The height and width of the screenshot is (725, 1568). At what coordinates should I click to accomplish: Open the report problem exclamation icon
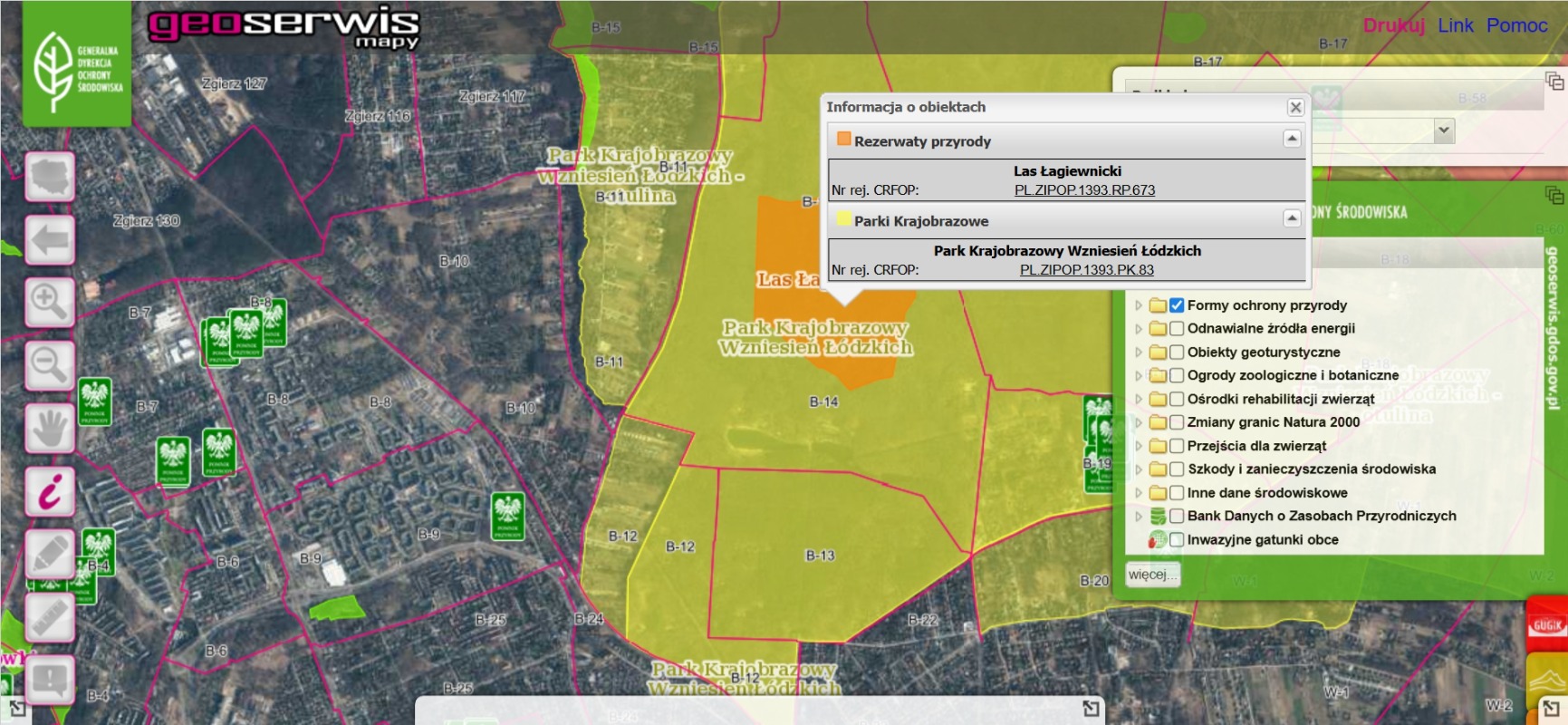point(50,680)
